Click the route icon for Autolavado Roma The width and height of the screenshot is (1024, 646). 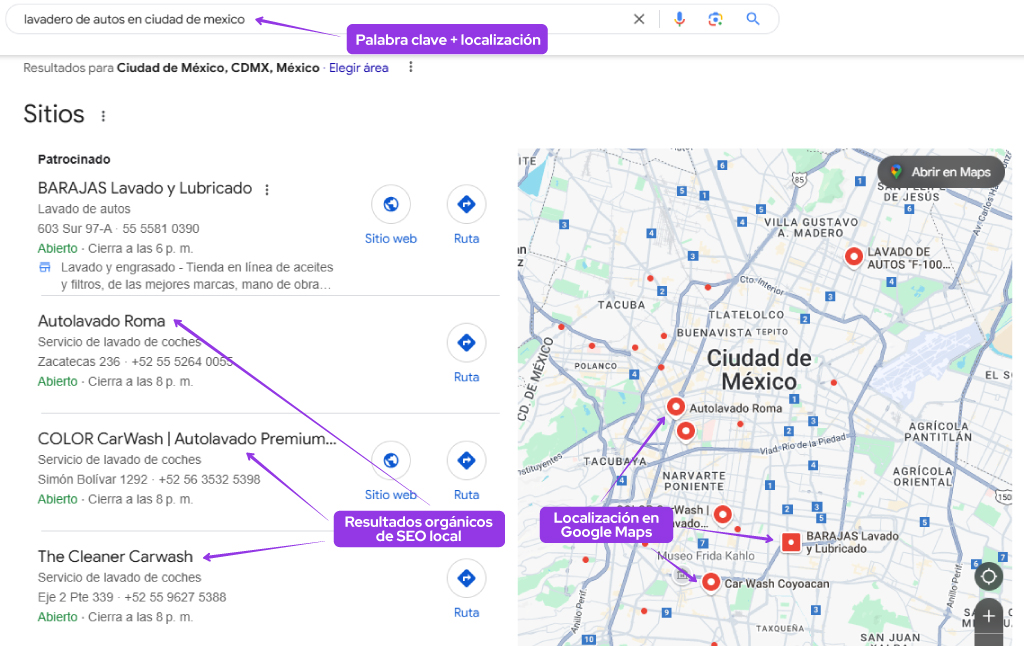[x=466, y=342]
